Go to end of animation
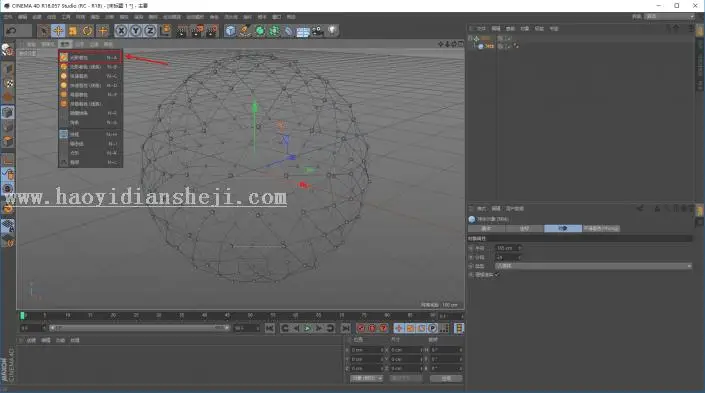Viewport: 705px width, 393px height. tap(345, 328)
